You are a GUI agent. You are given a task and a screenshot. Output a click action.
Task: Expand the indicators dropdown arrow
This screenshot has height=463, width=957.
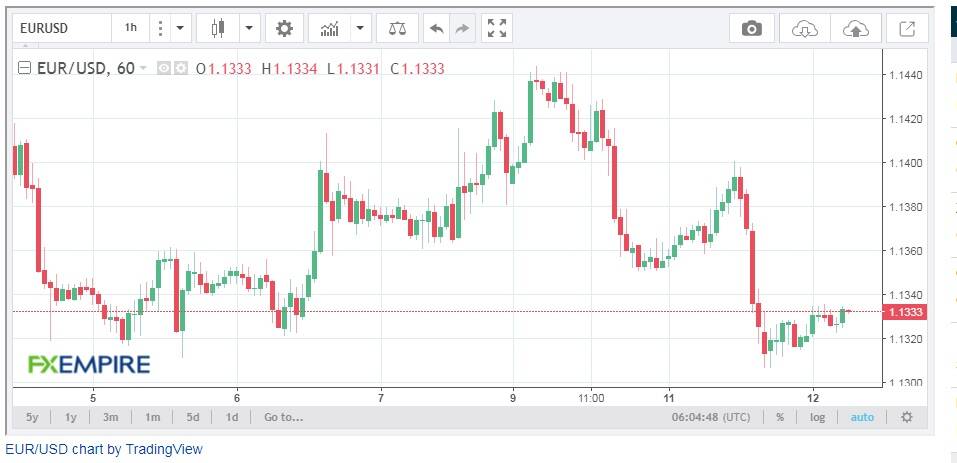[360, 28]
